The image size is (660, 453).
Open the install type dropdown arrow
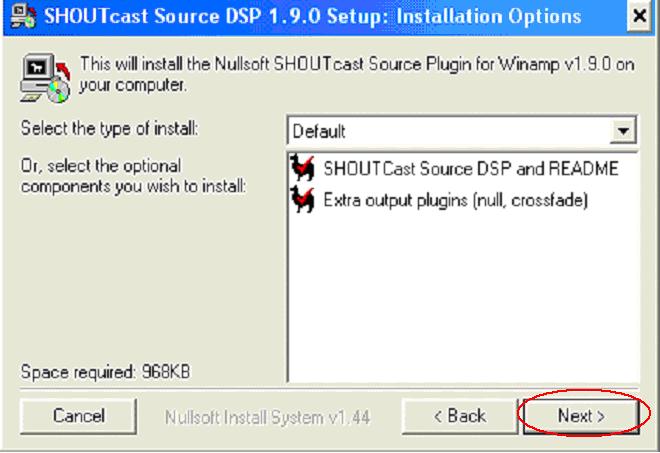623,131
